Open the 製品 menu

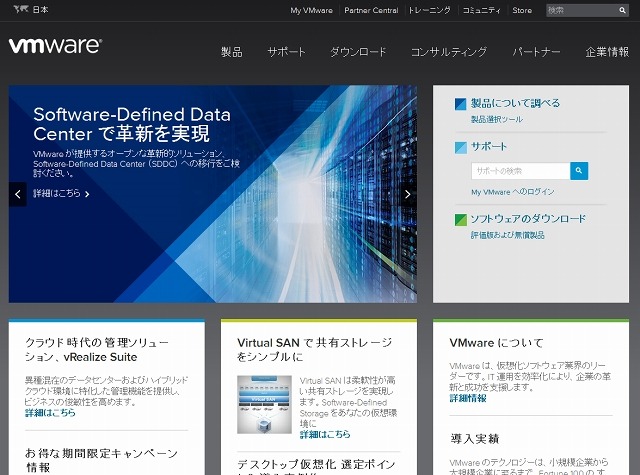pyautogui.click(x=232, y=52)
